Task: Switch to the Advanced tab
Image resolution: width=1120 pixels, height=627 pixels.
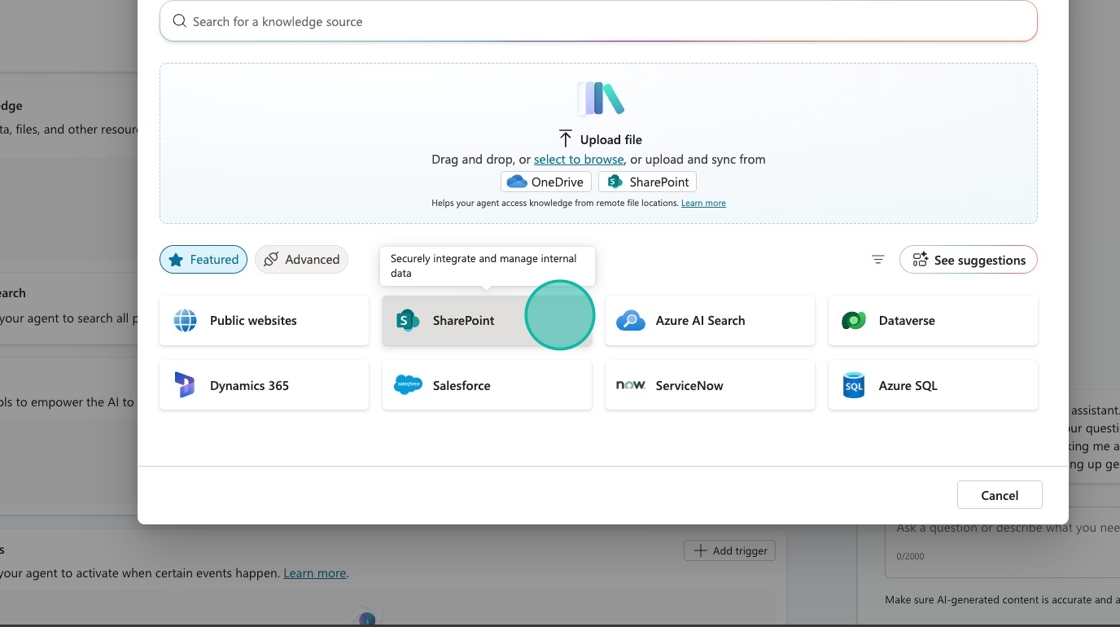Action: [301, 260]
